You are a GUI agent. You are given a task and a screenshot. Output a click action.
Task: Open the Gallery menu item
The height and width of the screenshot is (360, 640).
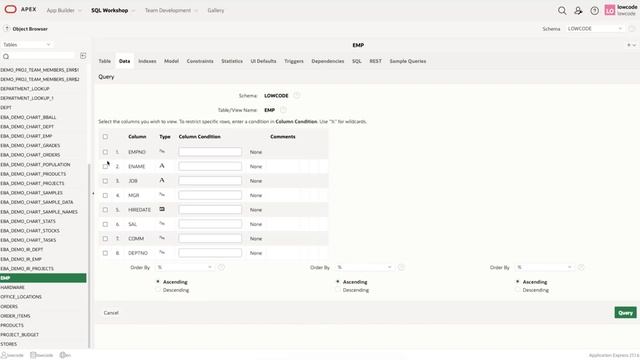pyautogui.click(x=216, y=10)
